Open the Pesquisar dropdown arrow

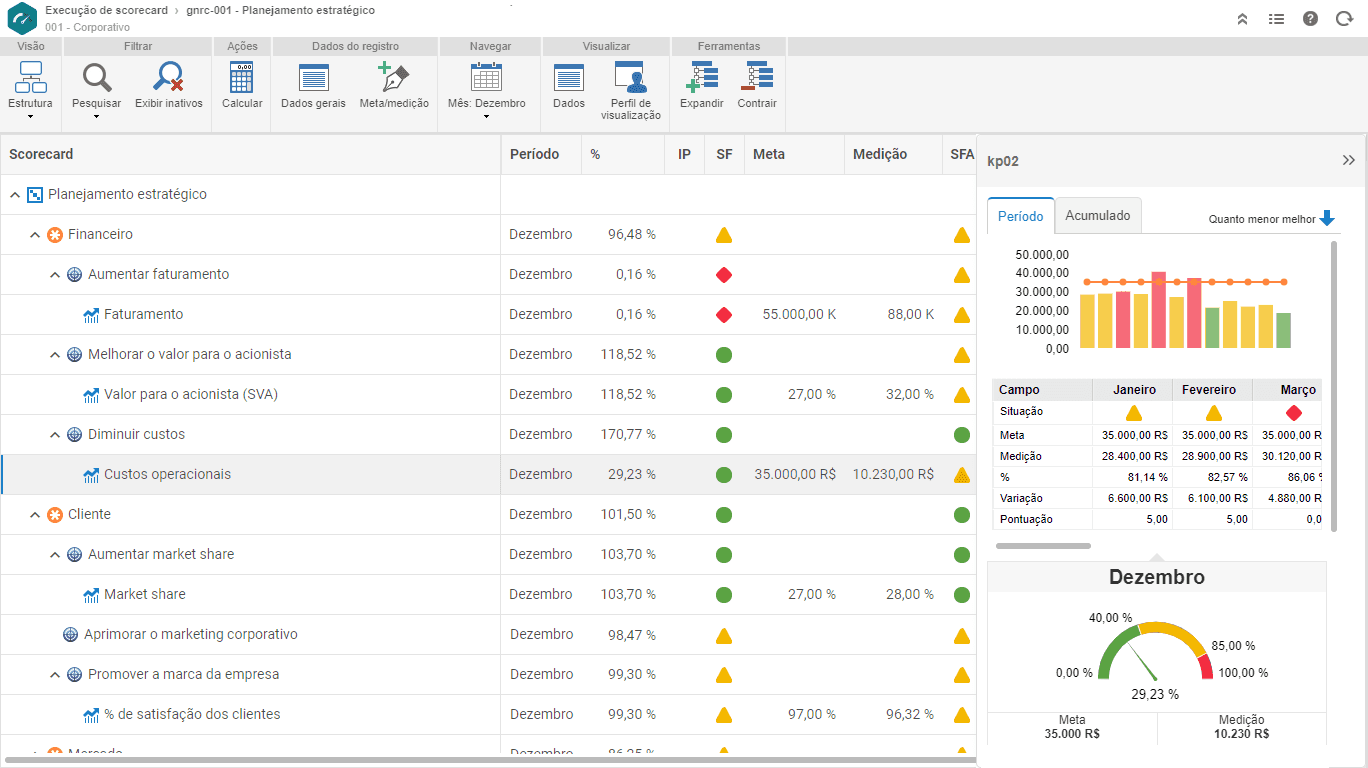click(x=97, y=116)
